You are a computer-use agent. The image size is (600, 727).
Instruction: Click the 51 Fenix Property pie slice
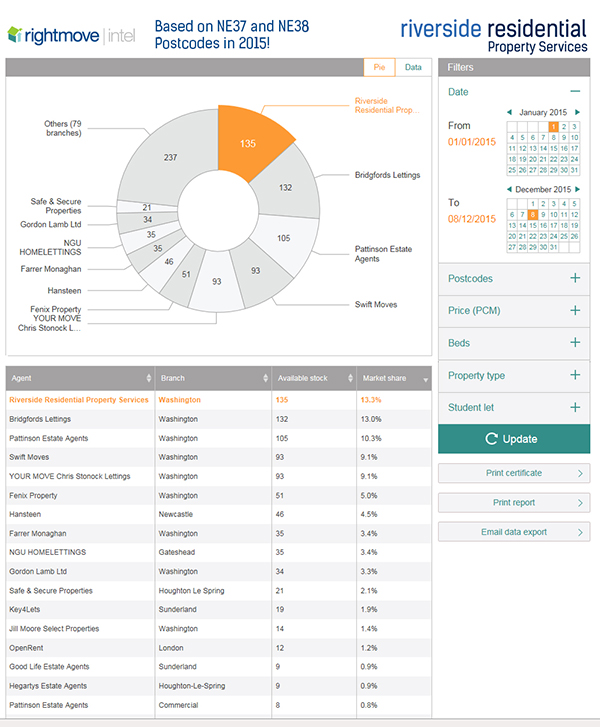coord(185,275)
